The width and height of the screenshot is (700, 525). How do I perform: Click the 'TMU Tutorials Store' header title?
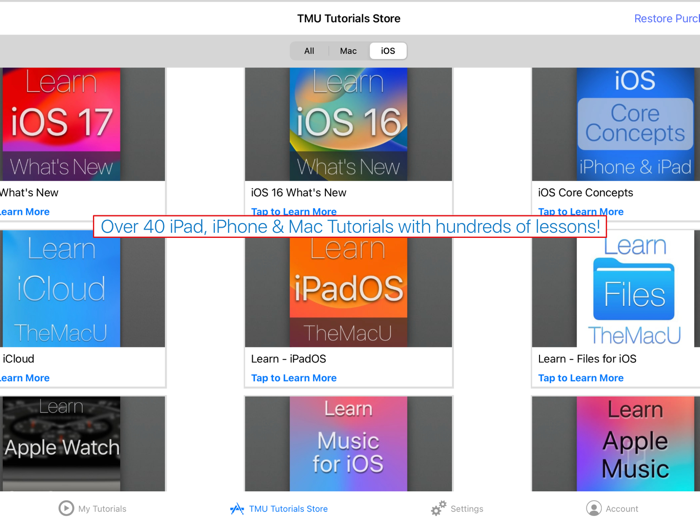click(x=349, y=18)
